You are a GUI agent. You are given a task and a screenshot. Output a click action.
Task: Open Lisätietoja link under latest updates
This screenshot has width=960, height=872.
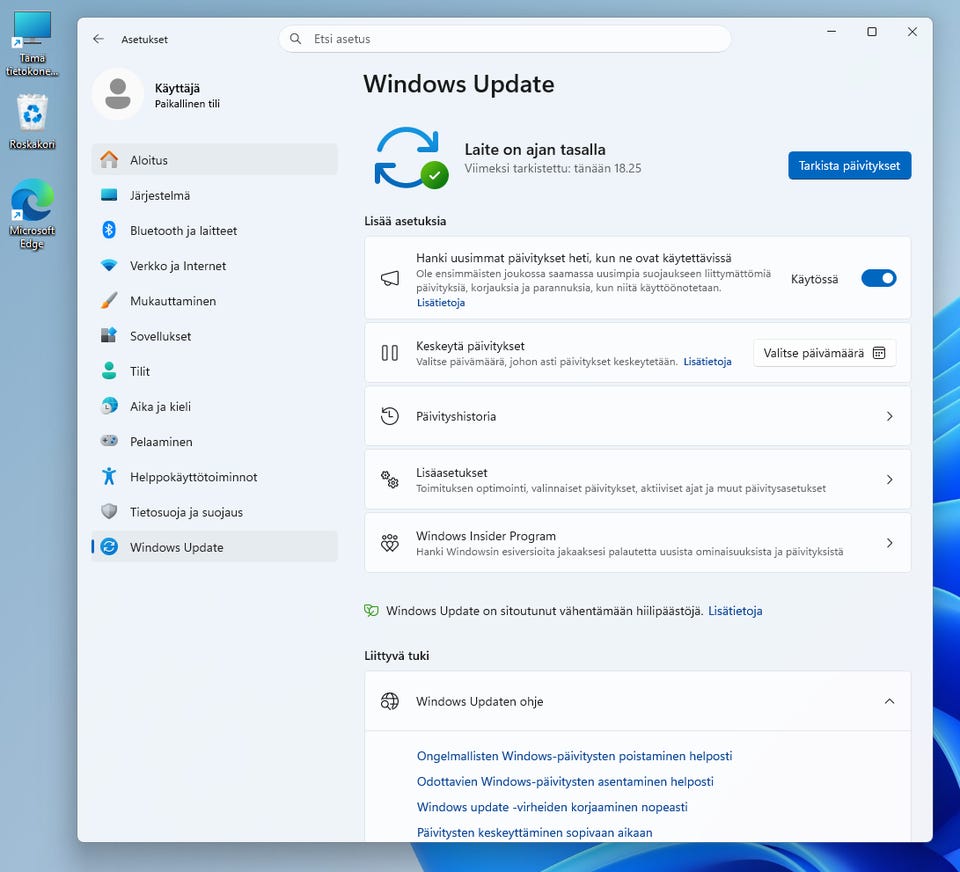441,303
